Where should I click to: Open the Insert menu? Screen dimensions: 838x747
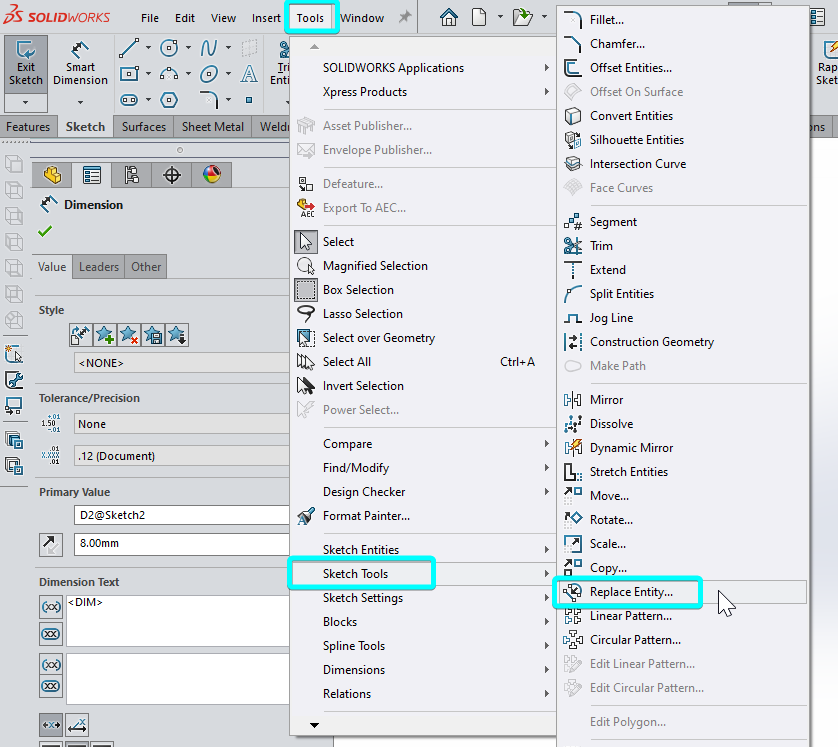coord(266,18)
